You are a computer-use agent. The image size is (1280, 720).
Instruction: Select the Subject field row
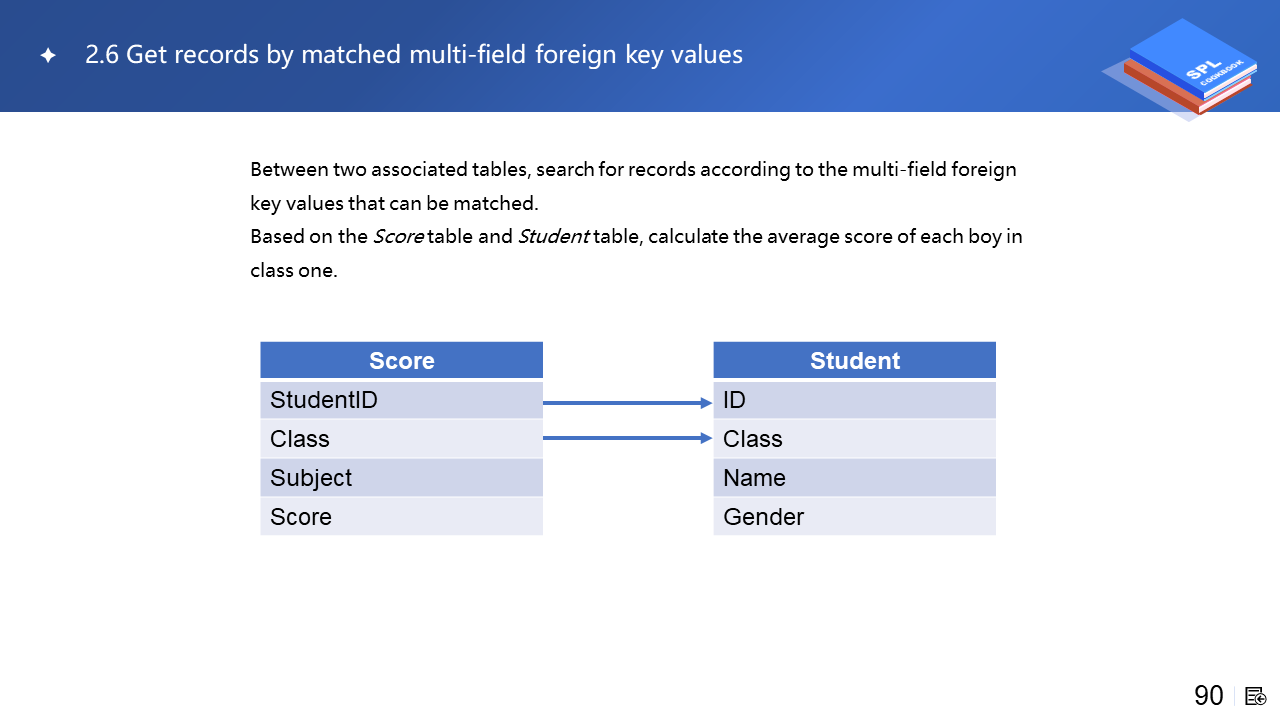401,478
